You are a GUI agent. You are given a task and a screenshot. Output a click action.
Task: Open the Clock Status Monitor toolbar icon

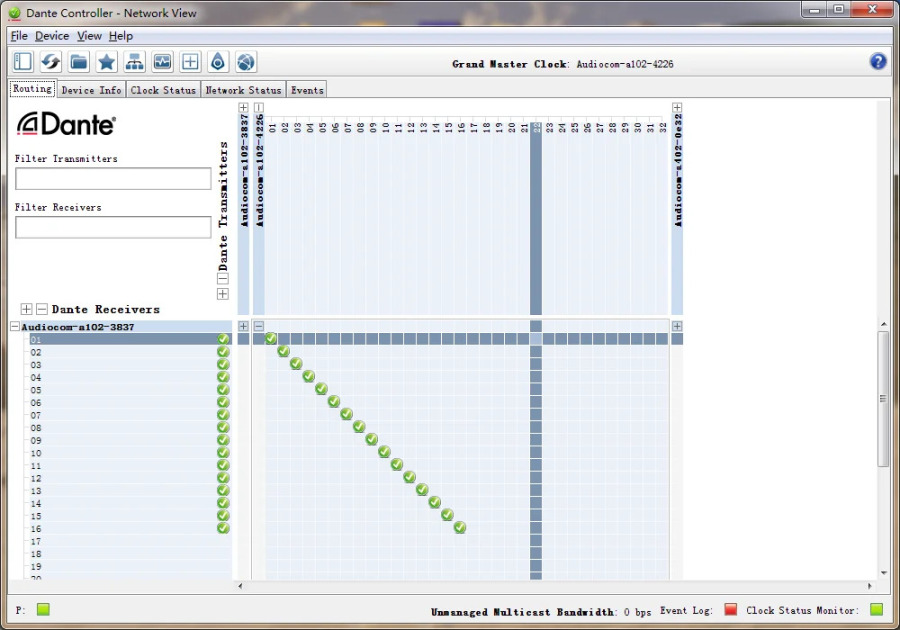(x=162, y=61)
